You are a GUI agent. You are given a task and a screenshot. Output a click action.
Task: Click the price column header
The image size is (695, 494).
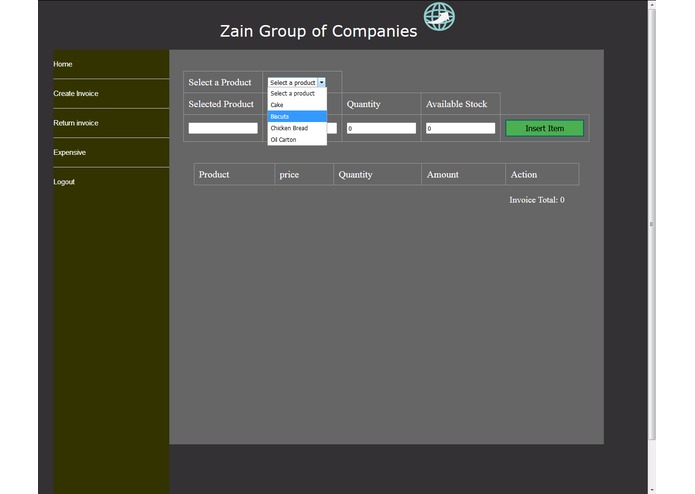click(x=289, y=175)
